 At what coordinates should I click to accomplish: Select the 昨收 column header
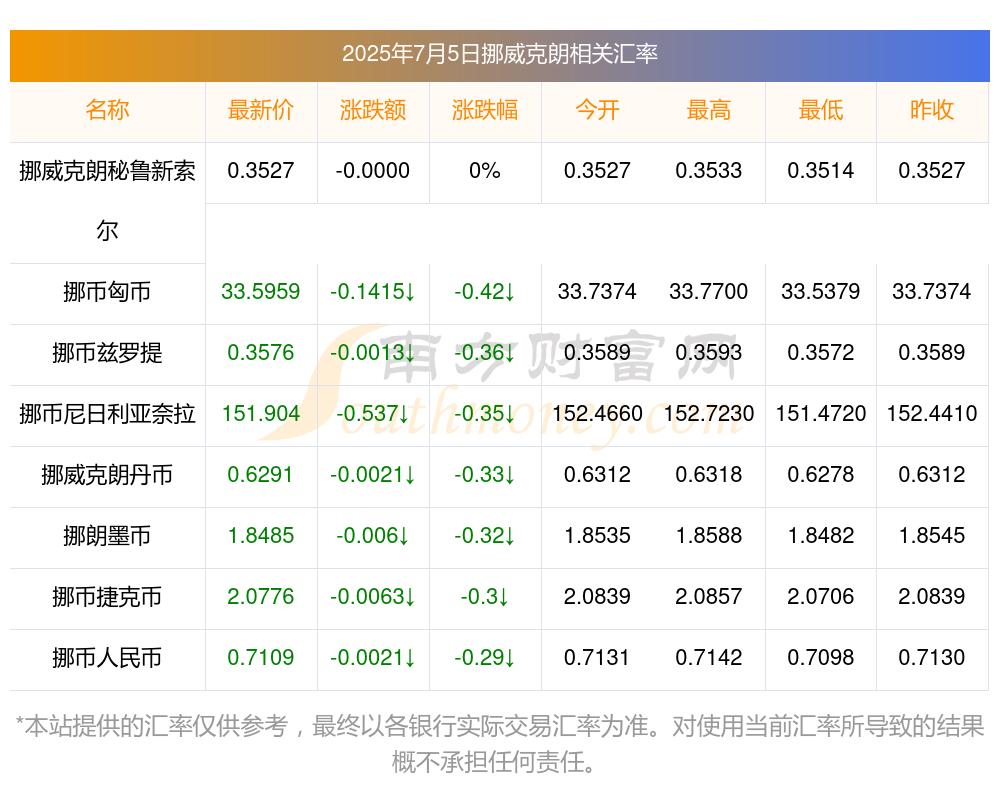click(x=932, y=110)
